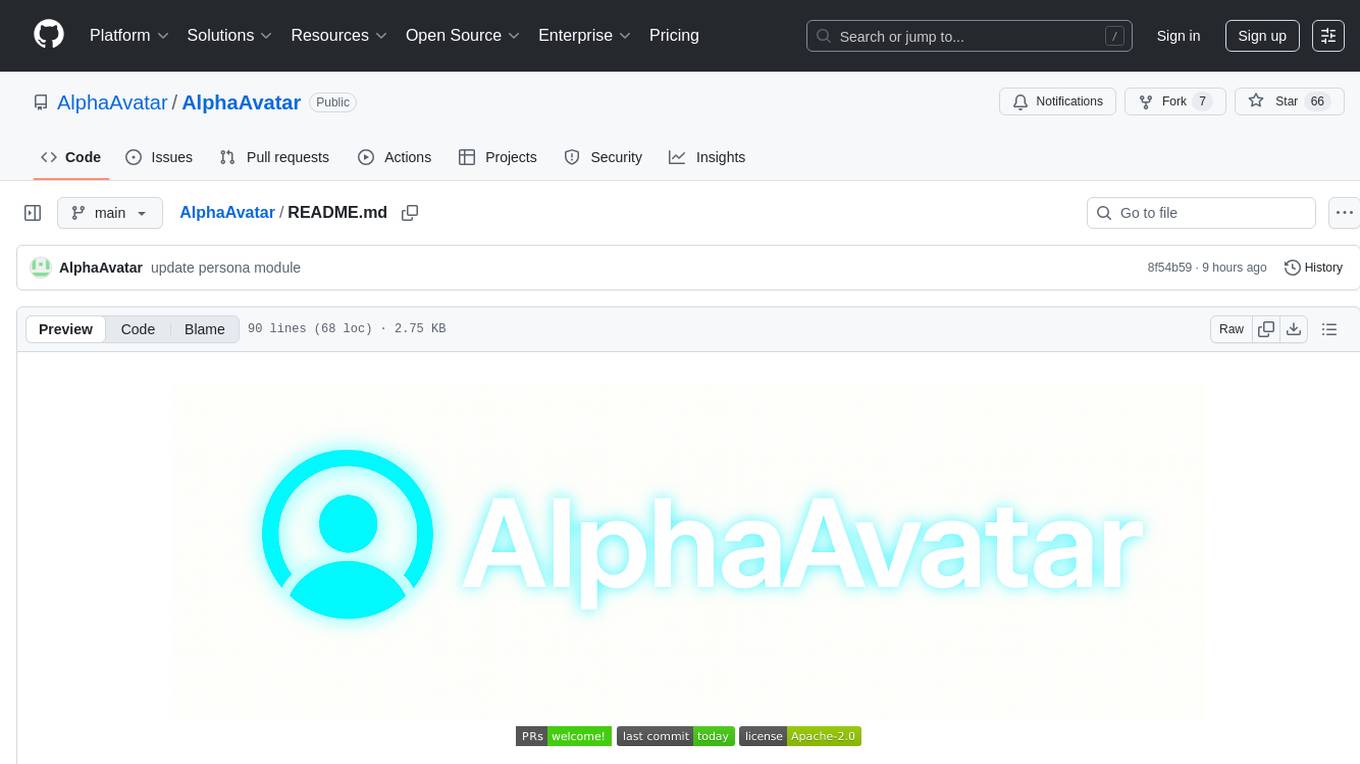Click the Sign up button

1262,36
